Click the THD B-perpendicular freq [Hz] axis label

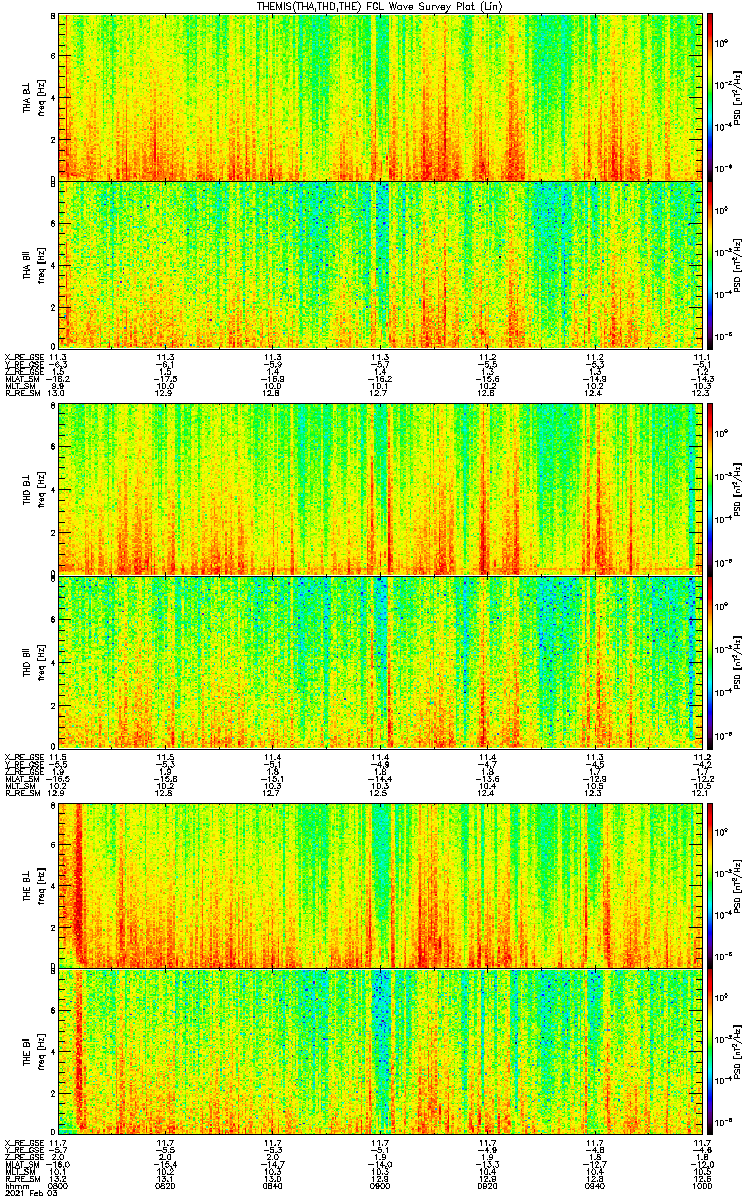[x=41, y=489]
